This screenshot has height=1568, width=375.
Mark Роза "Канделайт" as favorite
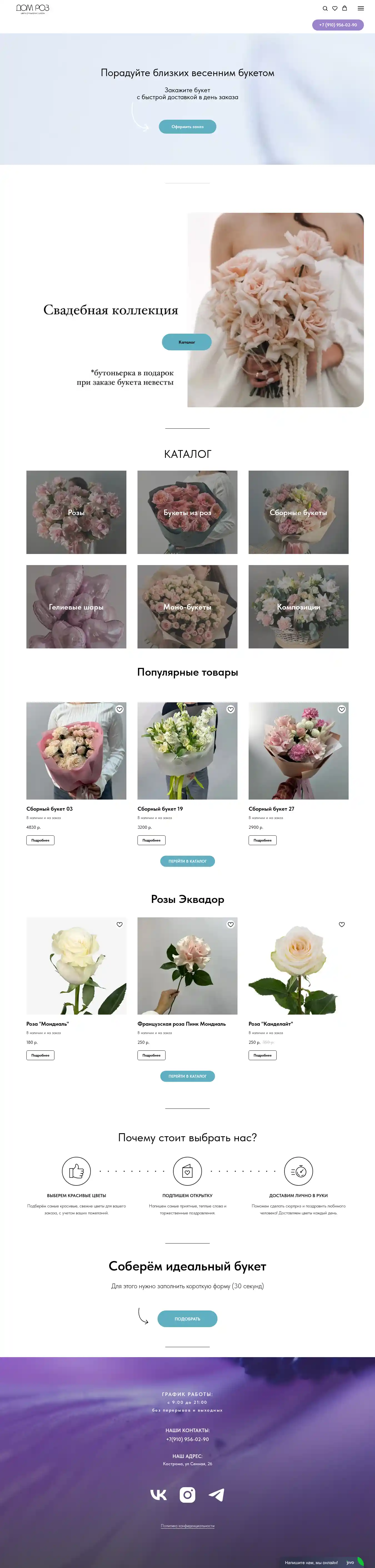point(341,924)
